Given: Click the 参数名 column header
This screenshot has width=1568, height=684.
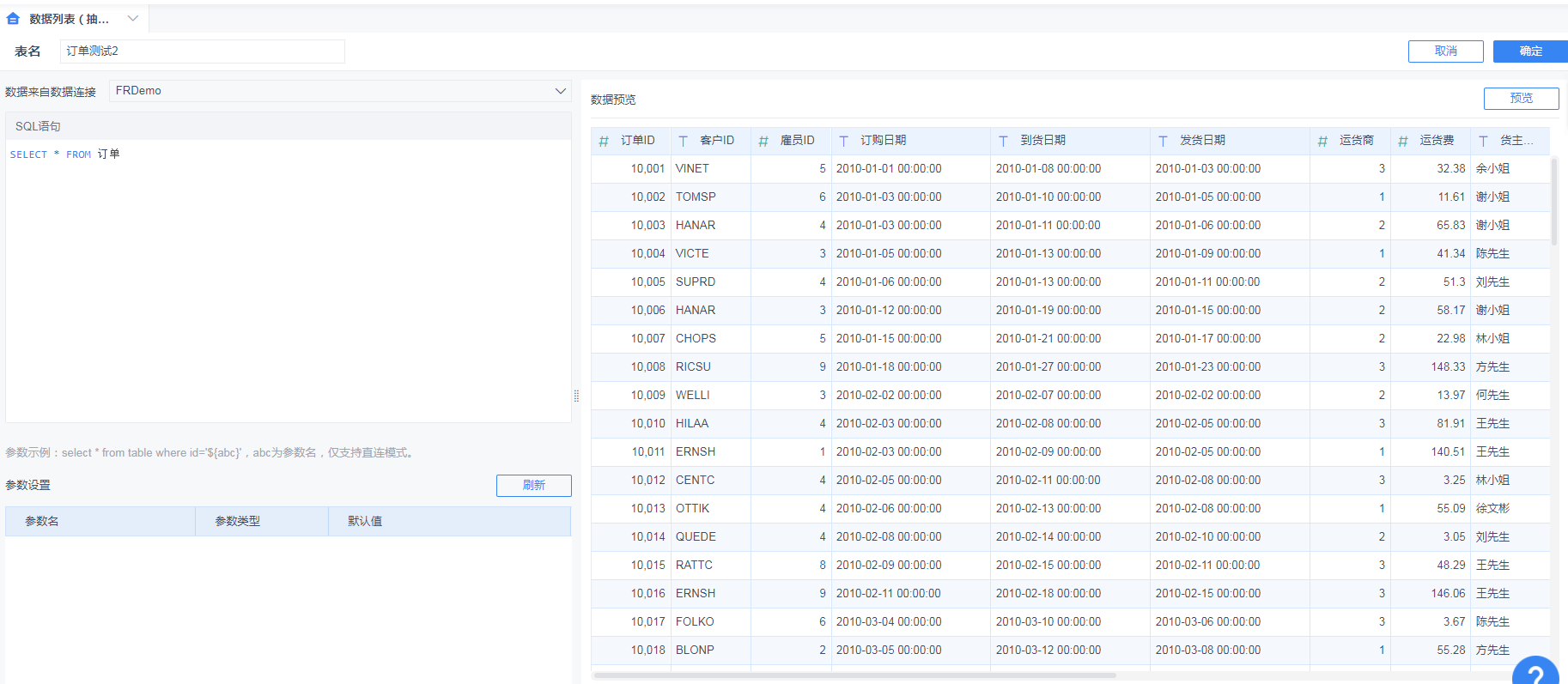Looking at the screenshot, I should point(42,521).
